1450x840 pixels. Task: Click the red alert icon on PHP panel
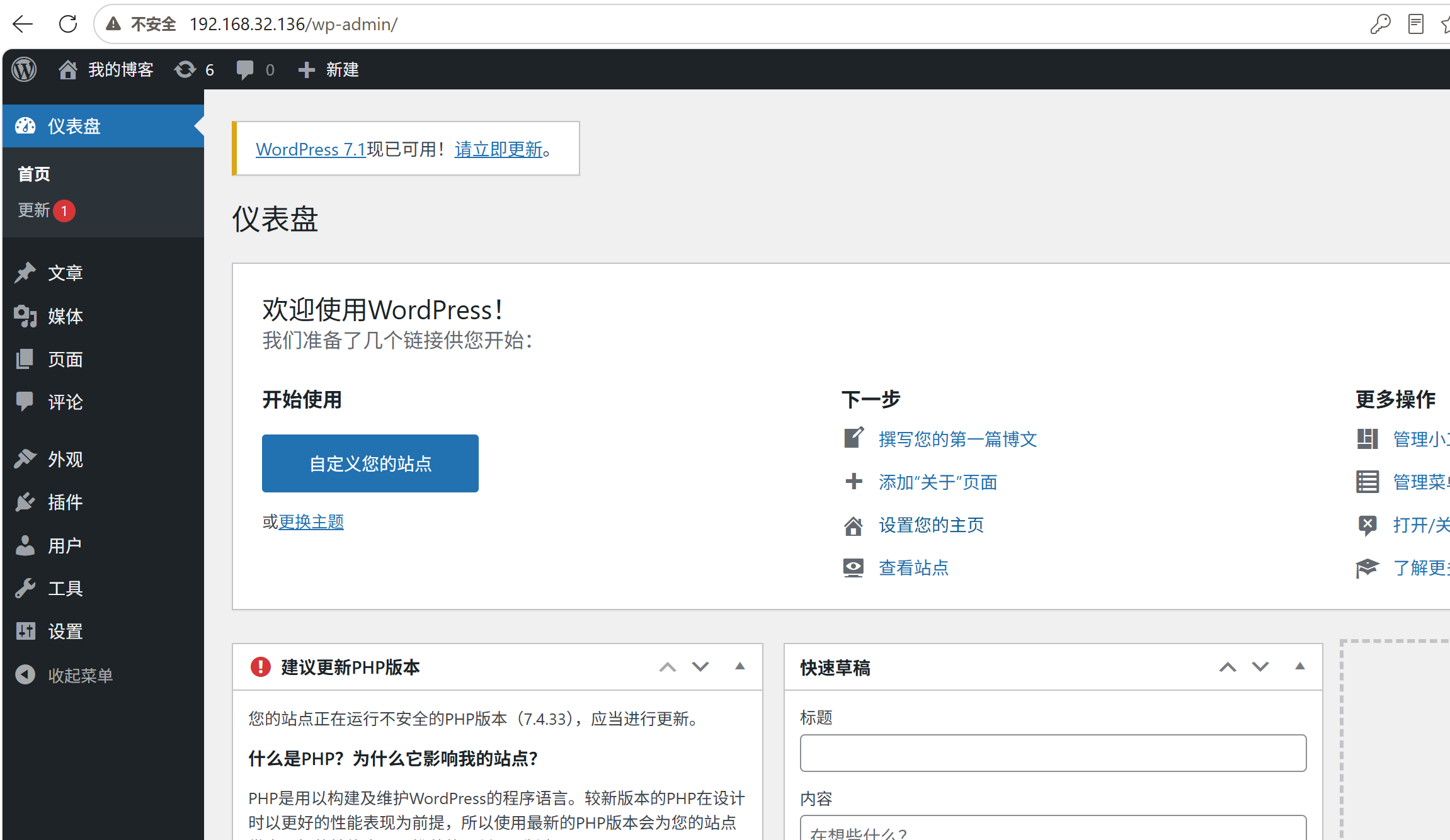(260, 667)
